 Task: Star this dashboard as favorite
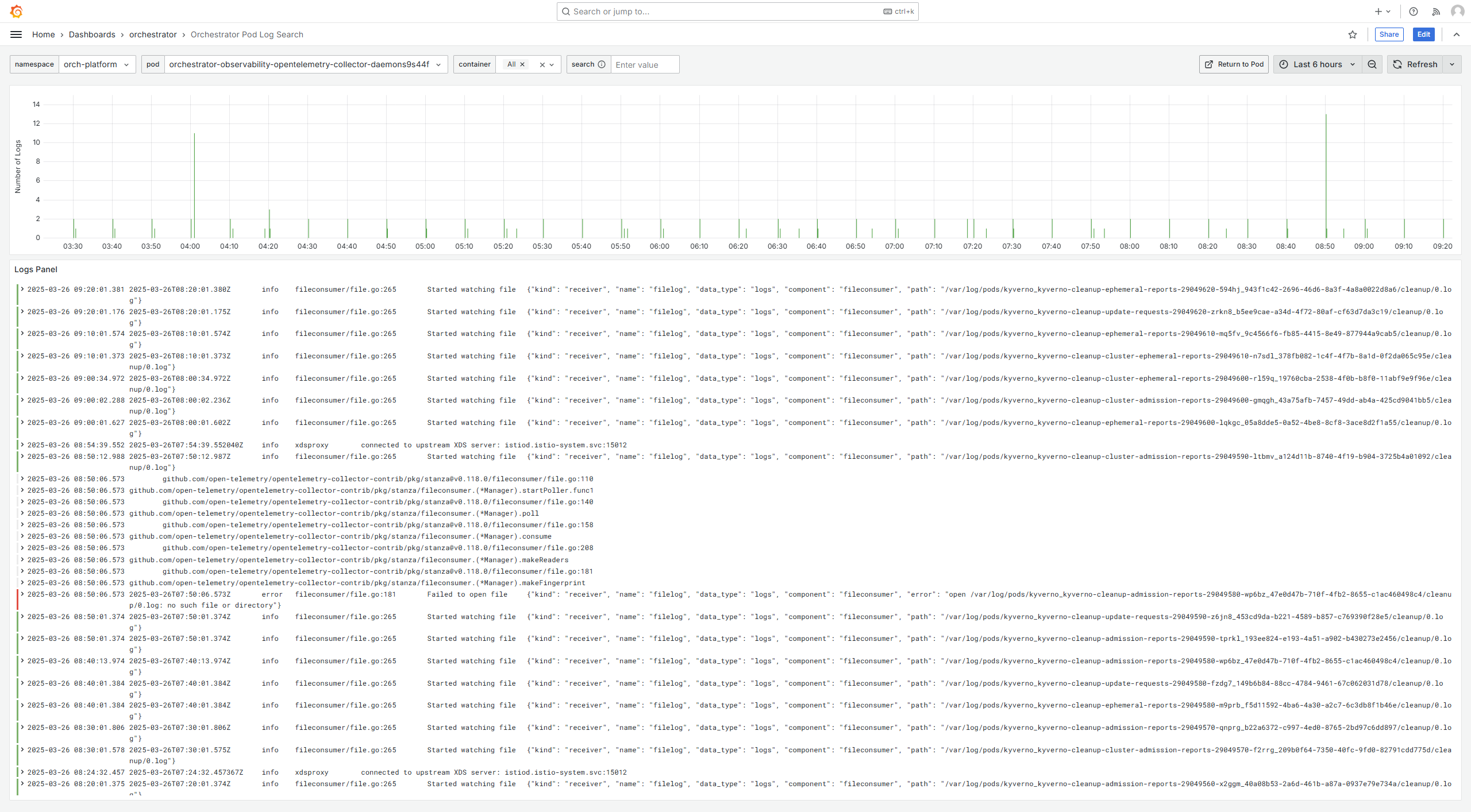pyautogui.click(x=1353, y=34)
